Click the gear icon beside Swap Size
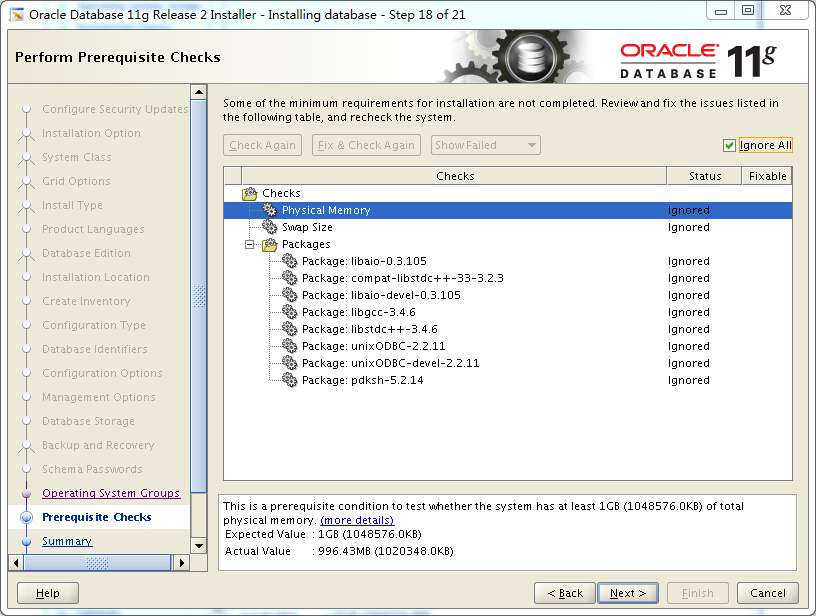The width and height of the screenshot is (816, 616). pyautogui.click(x=270, y=227)
